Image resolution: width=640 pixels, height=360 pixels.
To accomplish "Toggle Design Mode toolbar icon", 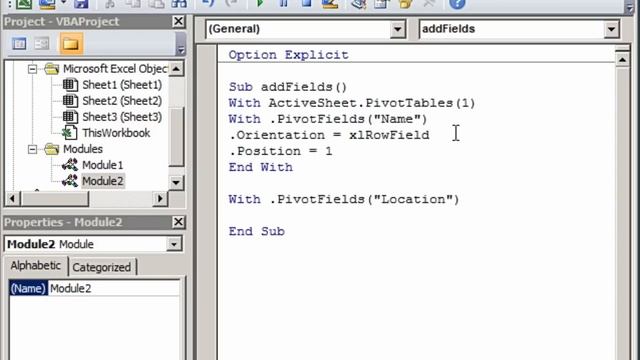I will (330, 4).
